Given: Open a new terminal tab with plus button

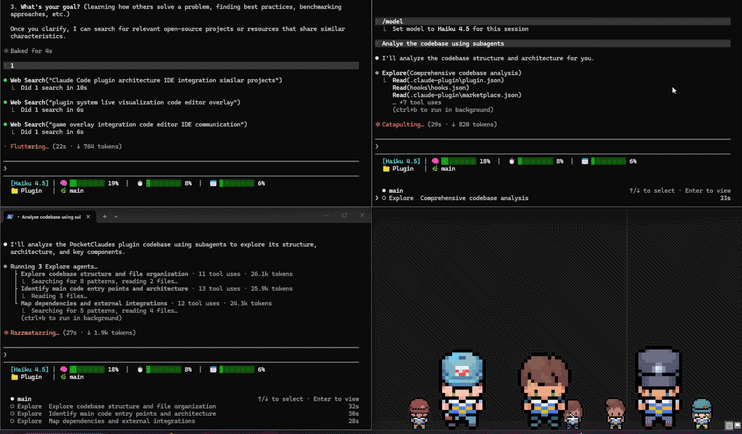Looking at the screenshot, I should 105,217.
